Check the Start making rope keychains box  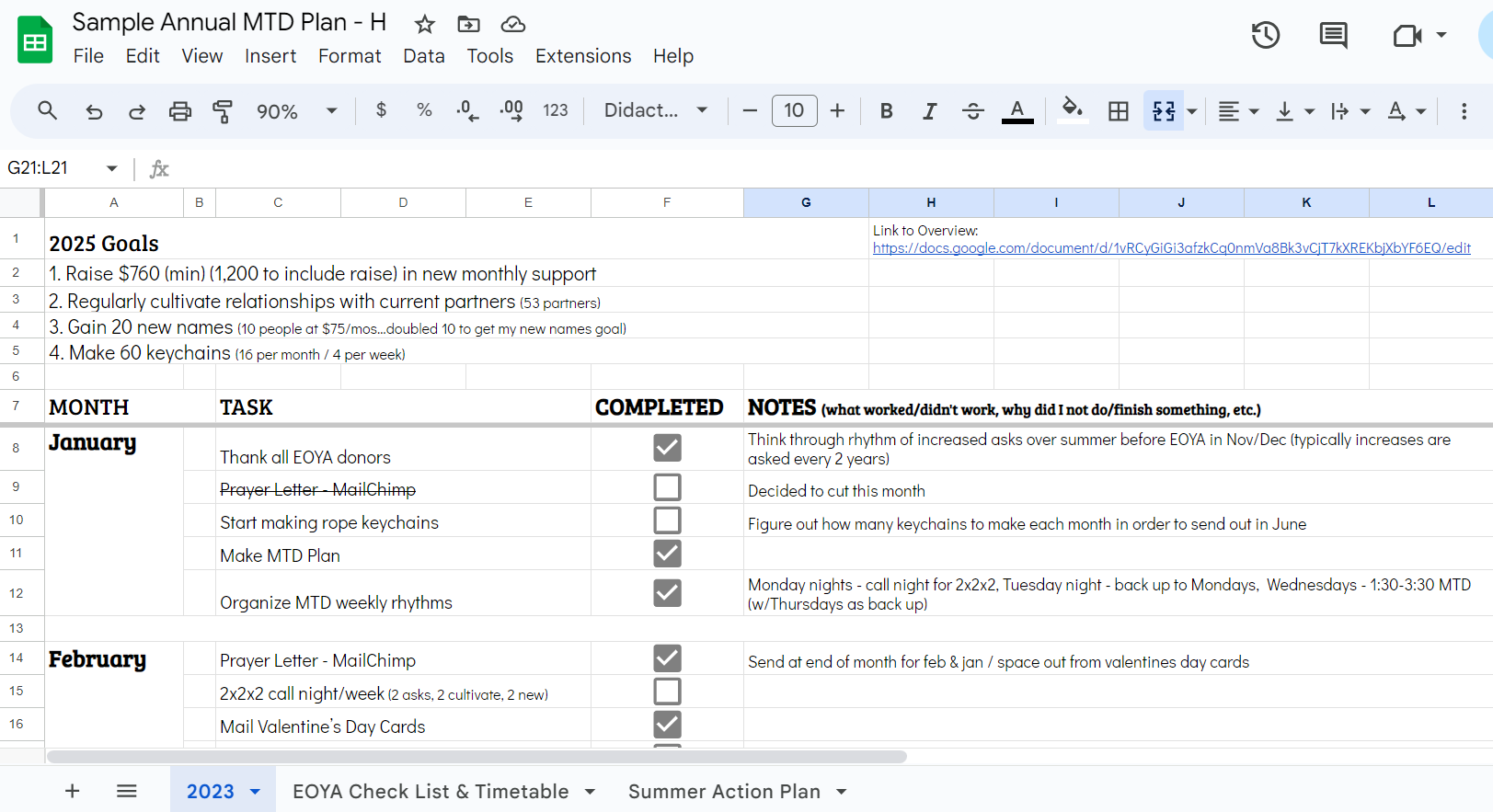pos(667,520)
